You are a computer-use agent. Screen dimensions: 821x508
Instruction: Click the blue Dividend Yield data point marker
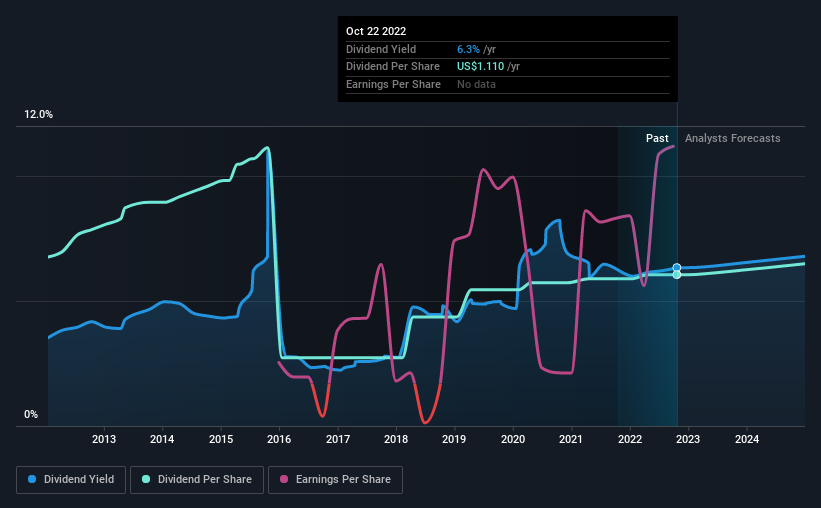pyautogui.click(x=677, y=268)
